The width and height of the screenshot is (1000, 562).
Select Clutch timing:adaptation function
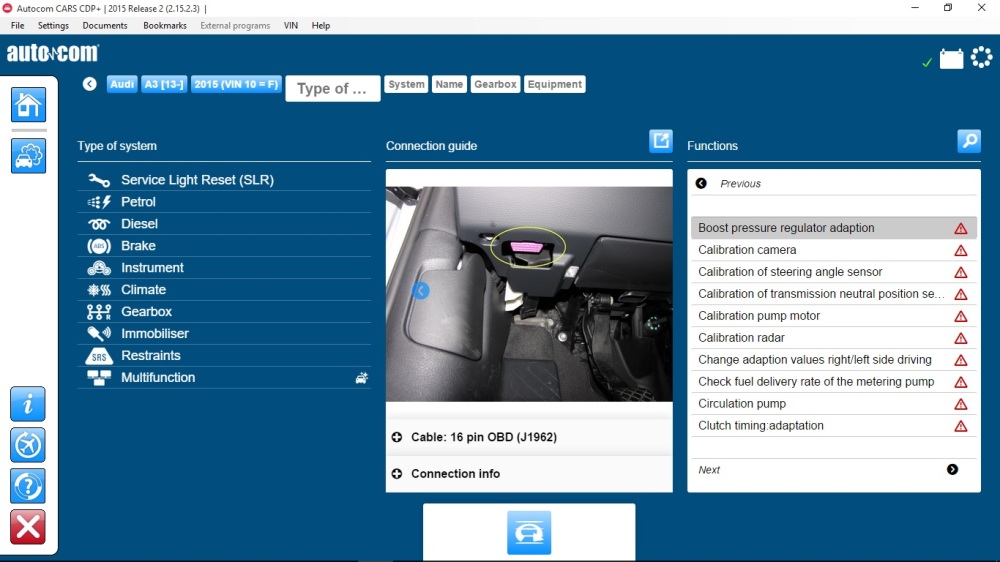tap(834, 425)
